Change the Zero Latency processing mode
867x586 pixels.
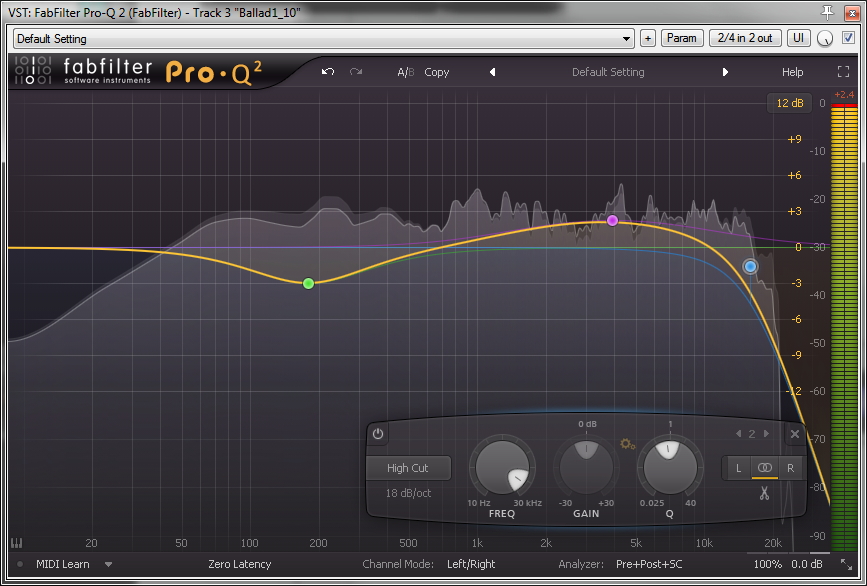click(239, 564)
